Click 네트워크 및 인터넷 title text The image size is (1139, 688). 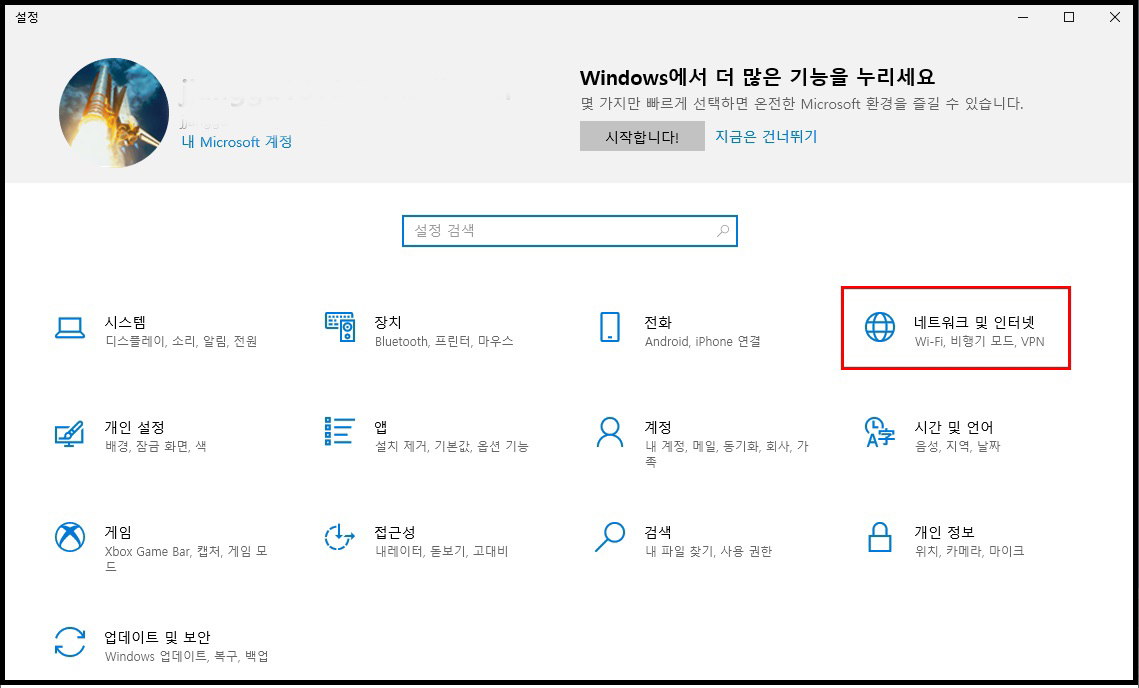(x=974, y=322)
